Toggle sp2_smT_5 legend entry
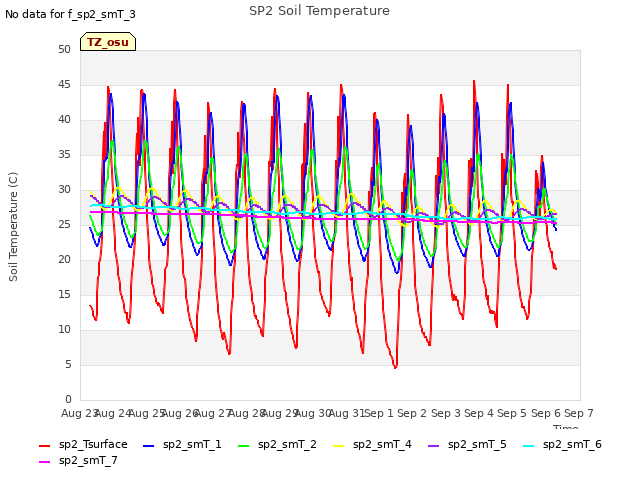 pyautogui.click(x=467, y=444)
